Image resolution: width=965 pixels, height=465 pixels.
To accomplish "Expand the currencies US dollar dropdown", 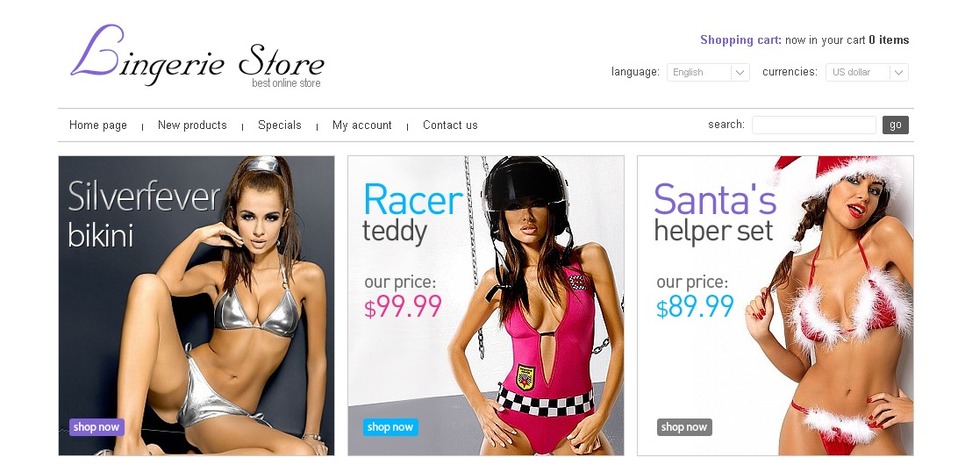I will 867,73.
